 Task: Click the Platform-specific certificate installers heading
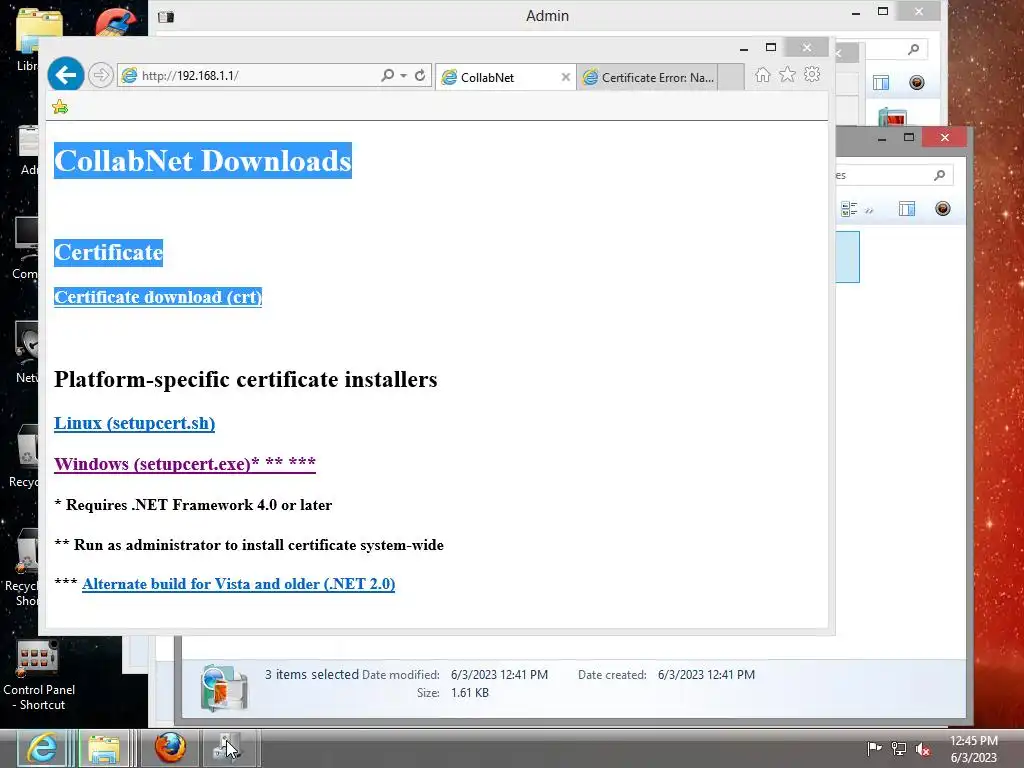246,379
